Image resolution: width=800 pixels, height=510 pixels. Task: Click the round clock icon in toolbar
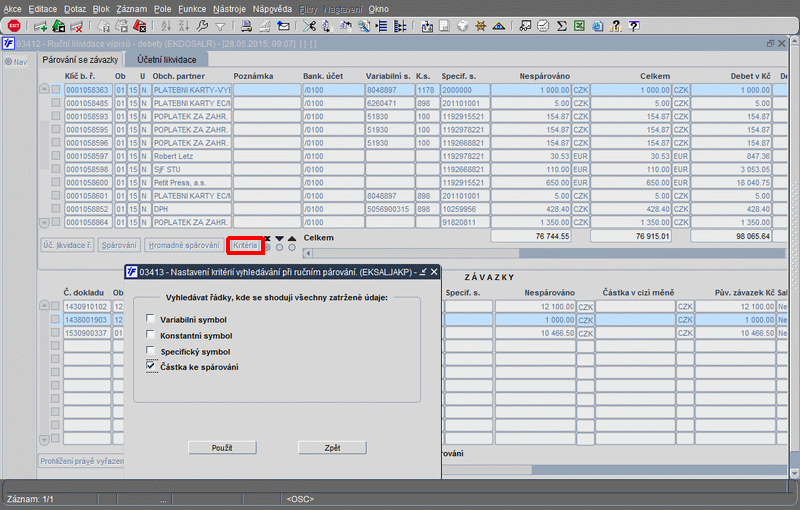coord(543,26)
